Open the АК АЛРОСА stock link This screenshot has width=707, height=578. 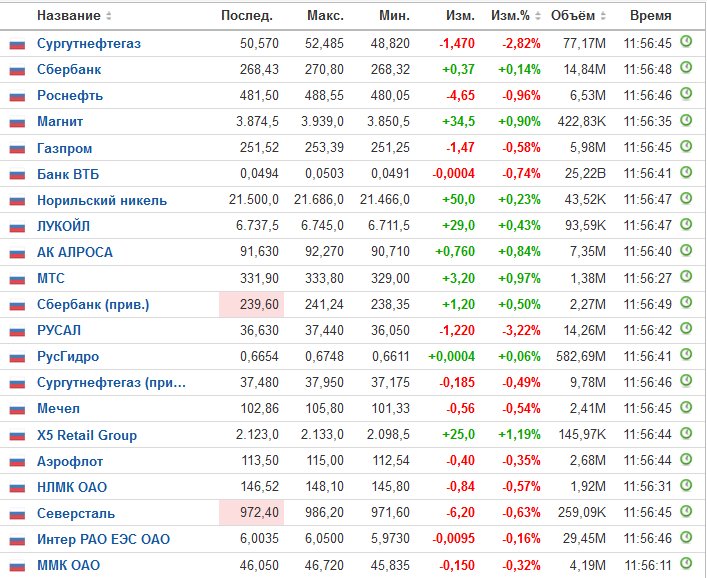point(75,252)
